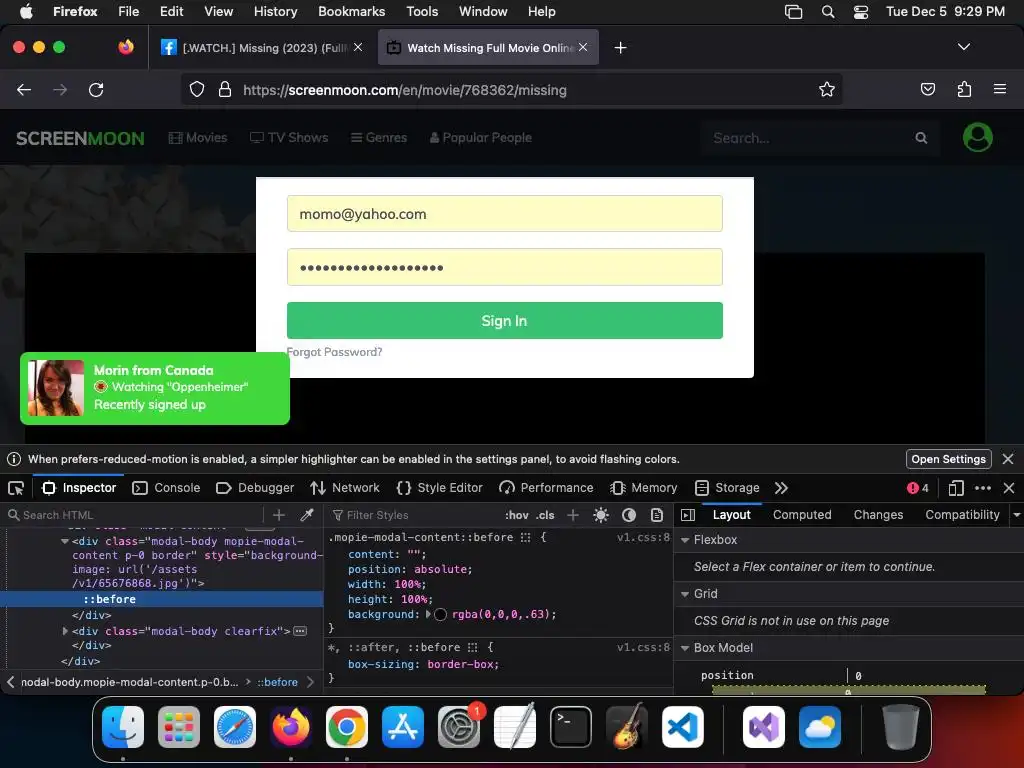
Task: Click the SCREENMOON logo
Action: click(x=80, y=138)
